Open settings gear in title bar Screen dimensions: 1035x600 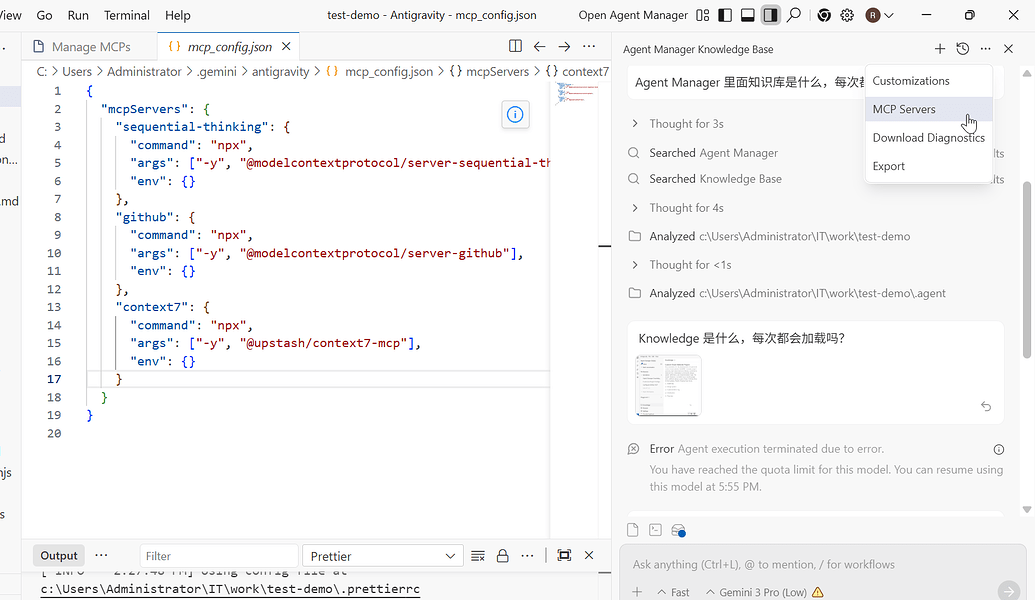point(848,15)
